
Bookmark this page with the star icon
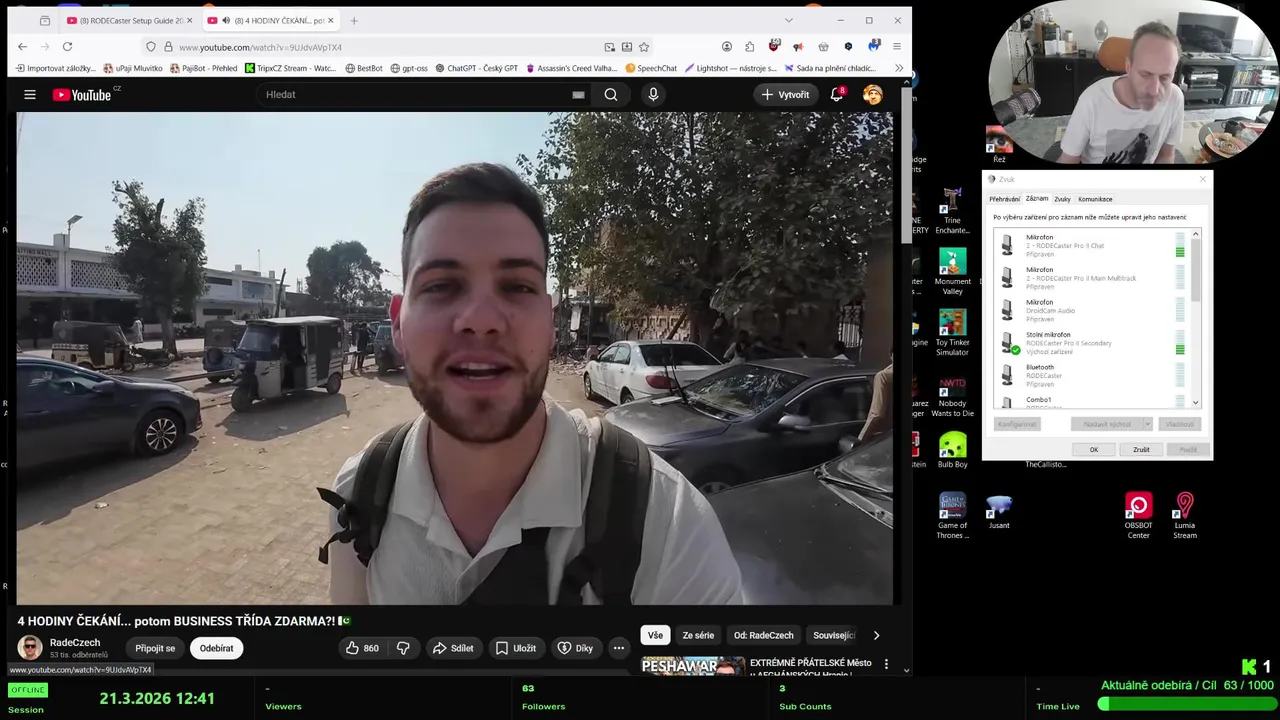pyautogui.click(x=644, y=47)
